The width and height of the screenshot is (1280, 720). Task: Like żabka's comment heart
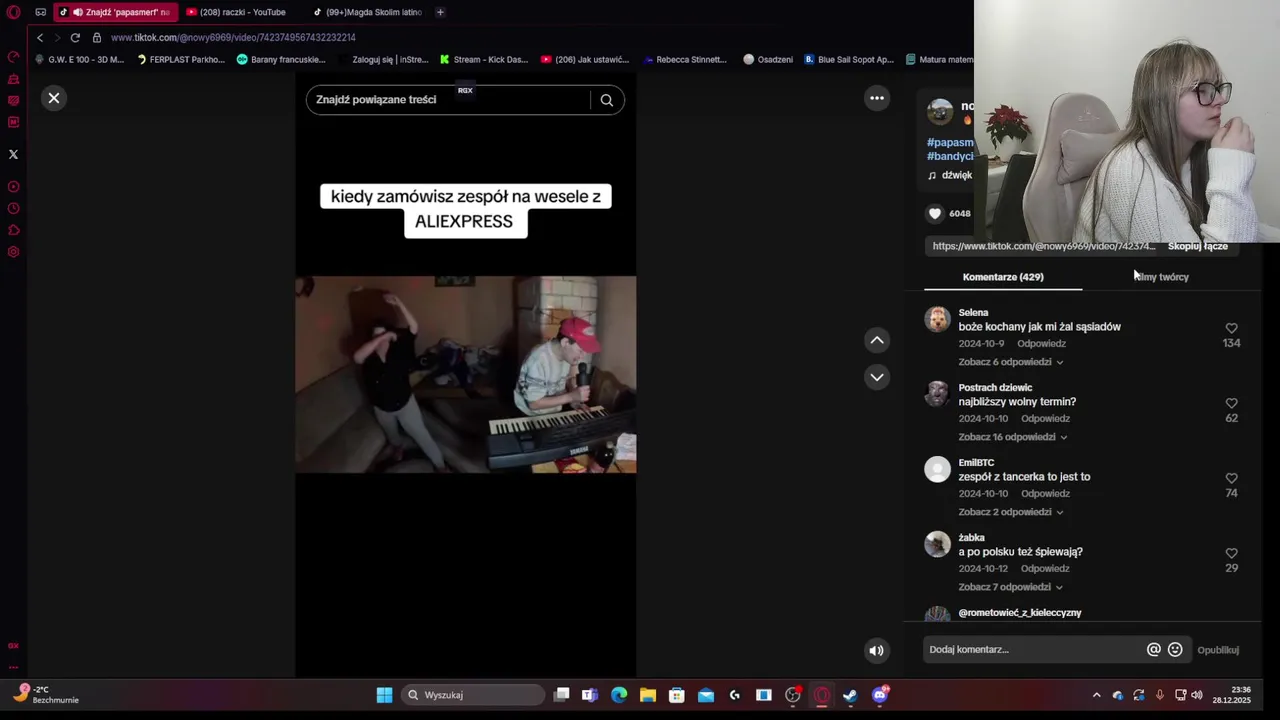point(1231,553)
